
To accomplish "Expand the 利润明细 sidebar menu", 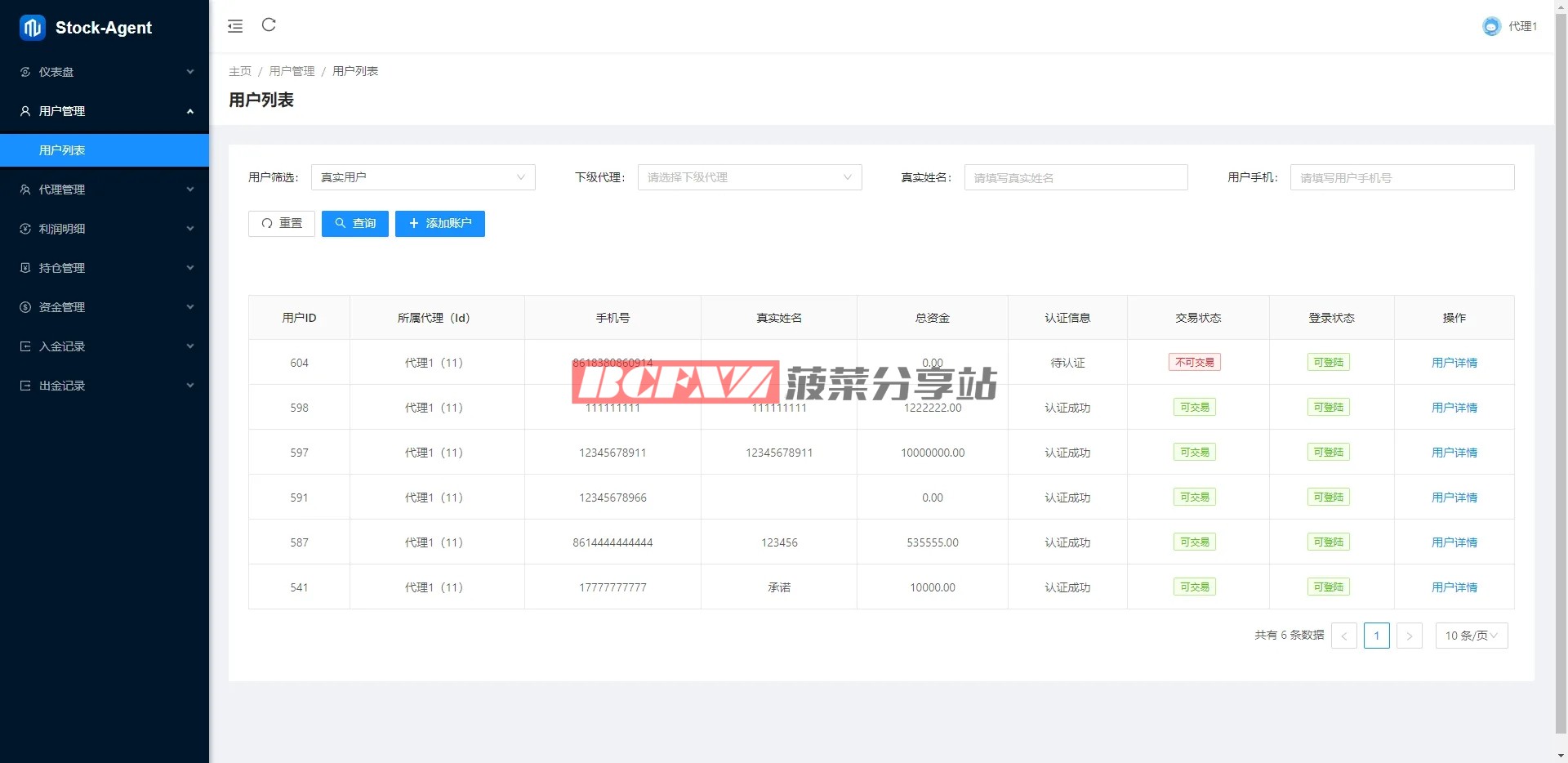I will 105,229.
